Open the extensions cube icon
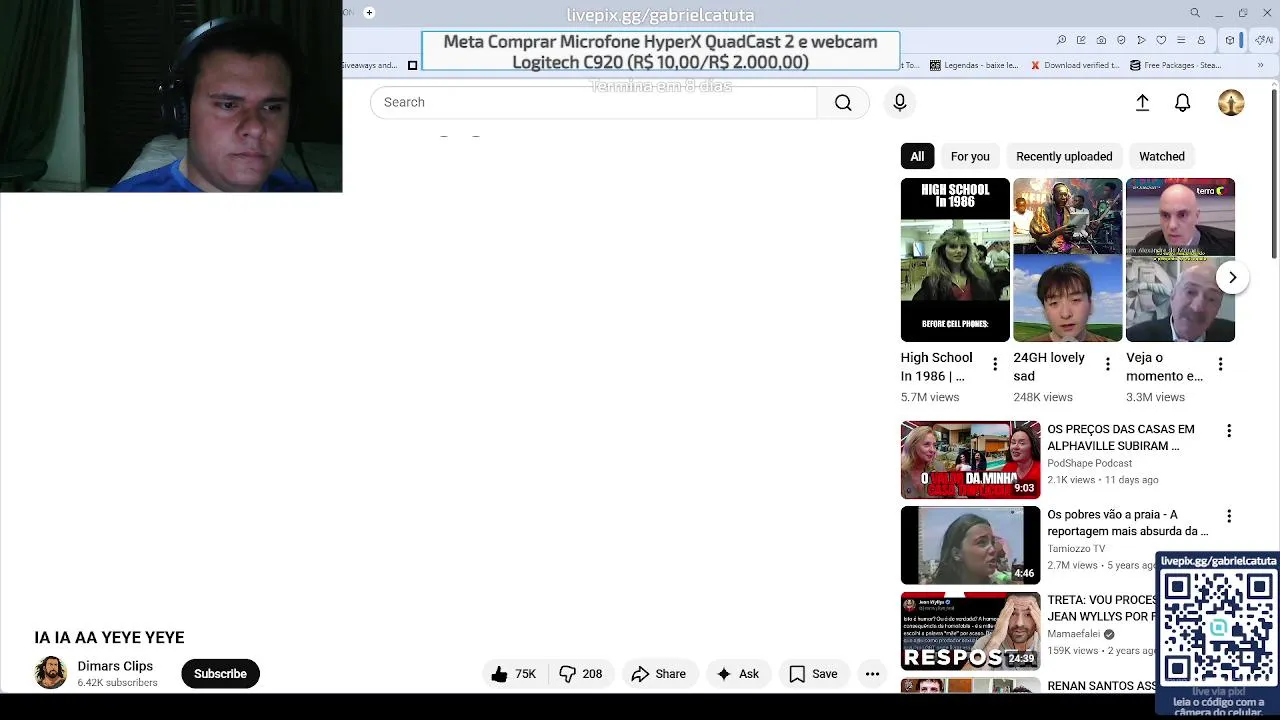The height and width of the screenshot is (720, 1280). [1230, 40]
